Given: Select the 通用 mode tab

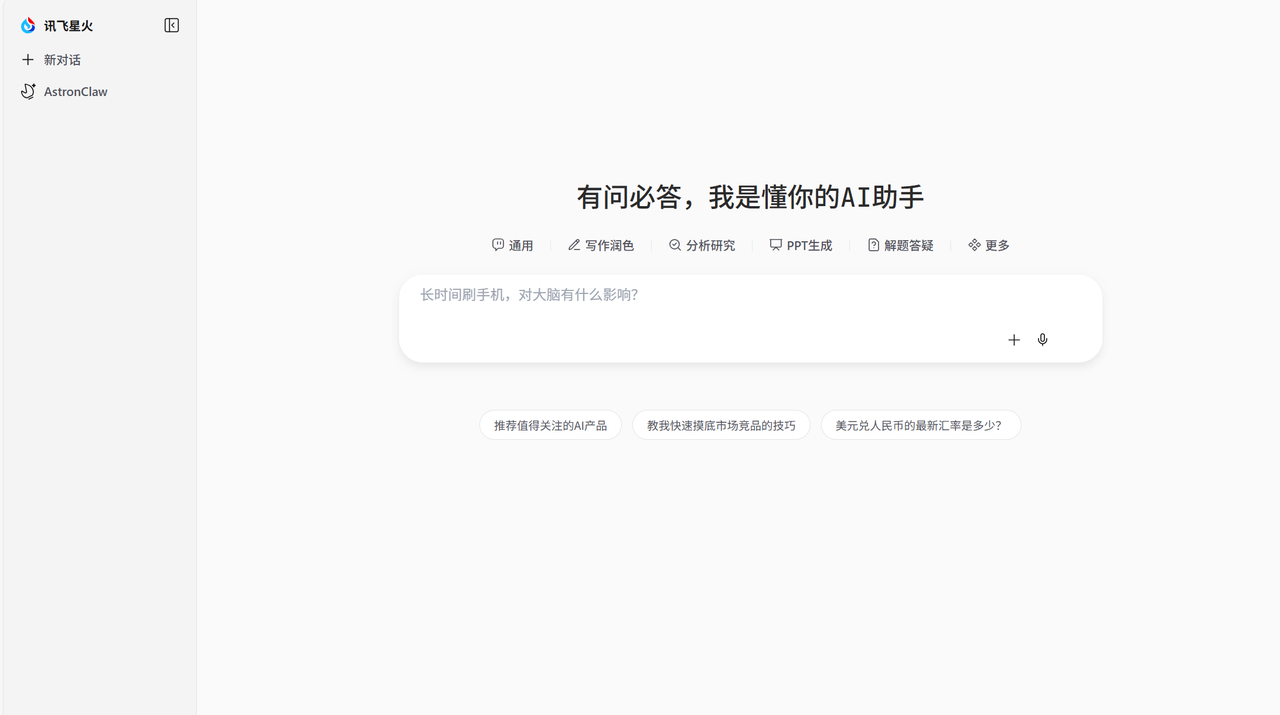Looking at the screenshot, I should click(513, 245).
